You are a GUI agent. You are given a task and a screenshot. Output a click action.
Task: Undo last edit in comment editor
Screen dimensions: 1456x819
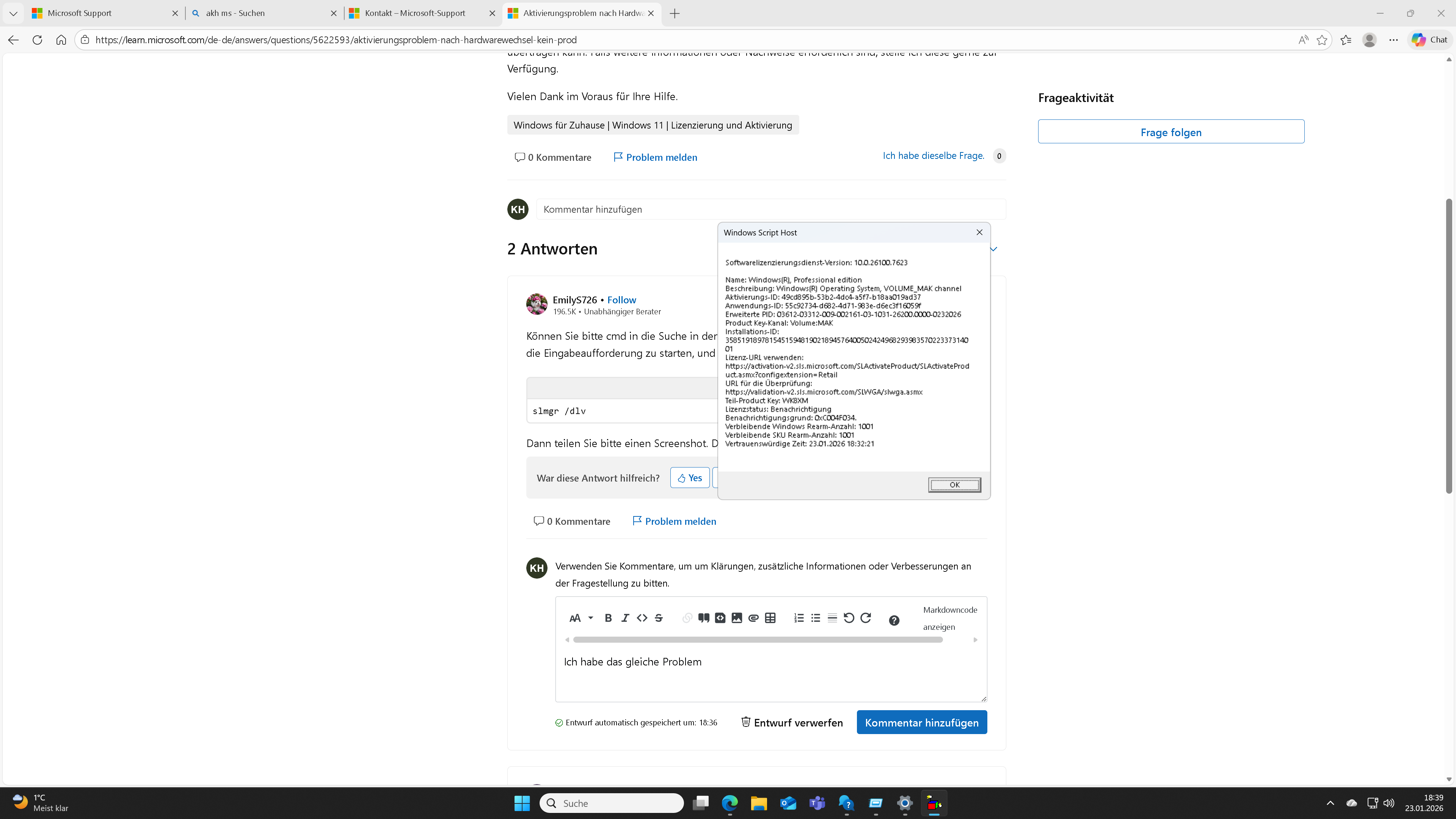coord(849,618)
